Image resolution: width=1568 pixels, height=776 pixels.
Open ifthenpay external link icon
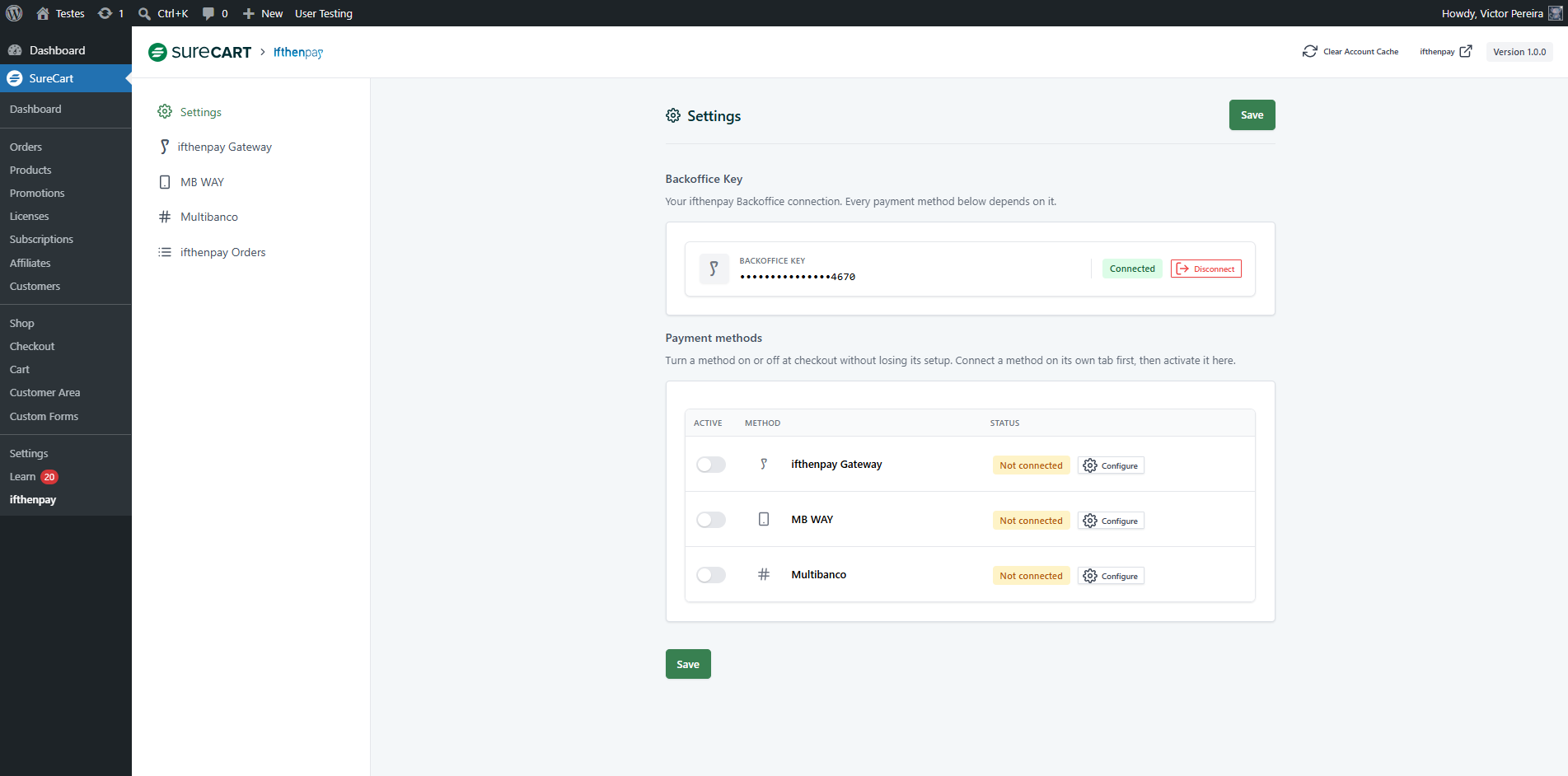[x=1466, y=51]
